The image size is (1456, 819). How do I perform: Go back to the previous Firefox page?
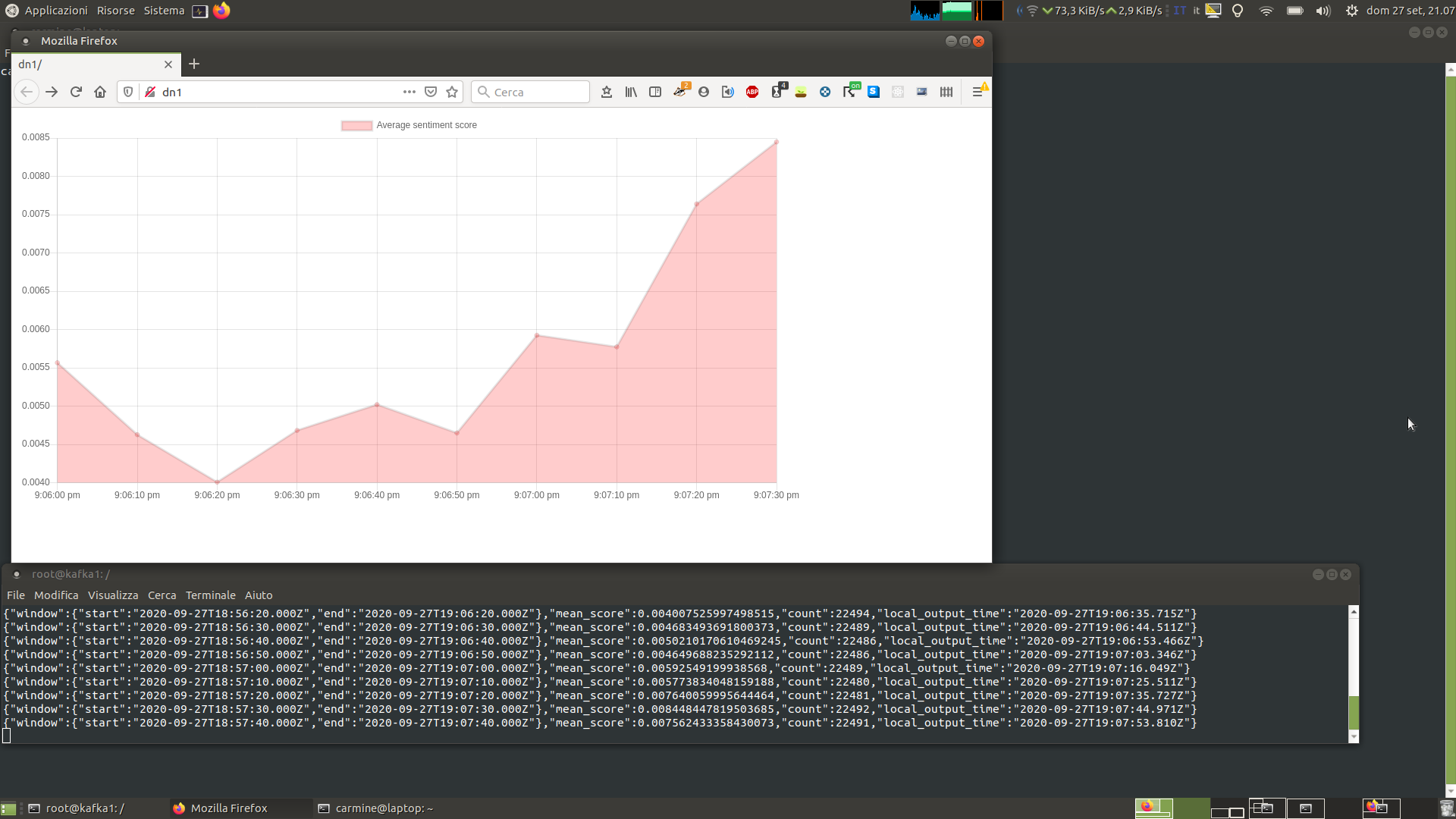point(27,92)
